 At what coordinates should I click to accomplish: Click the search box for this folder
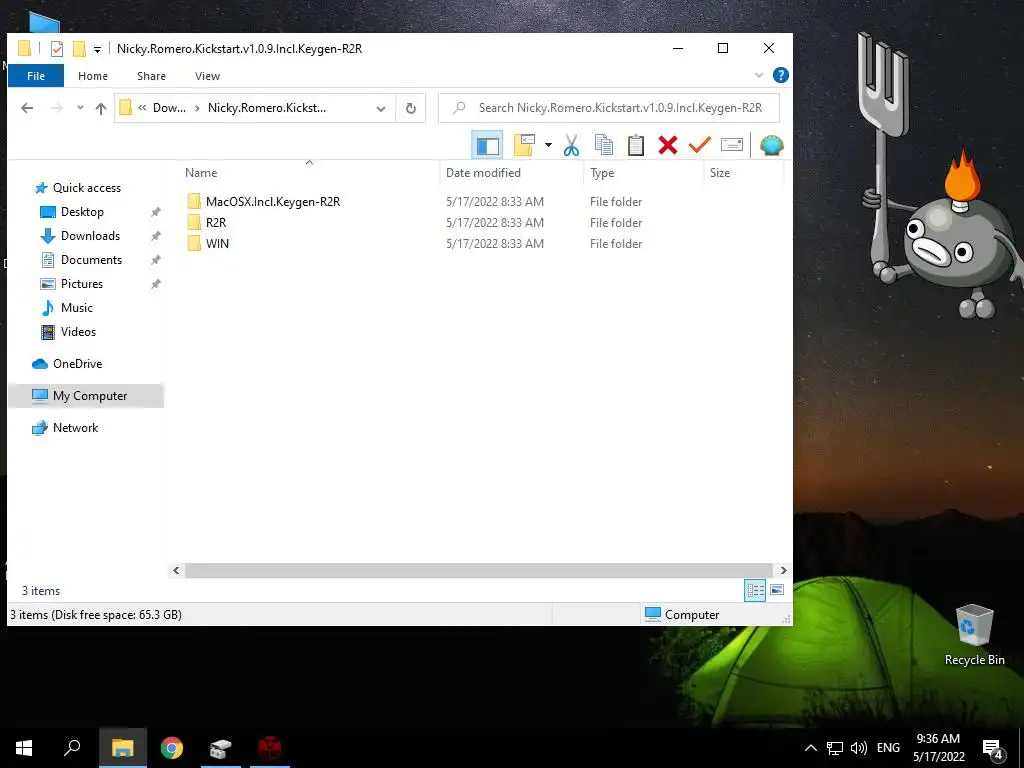(x=609, y=108)
